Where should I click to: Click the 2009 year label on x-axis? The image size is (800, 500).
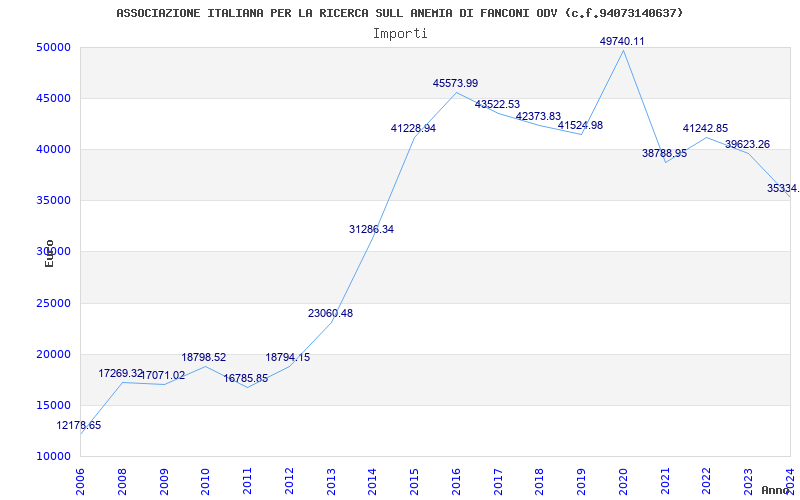point(164,481)
